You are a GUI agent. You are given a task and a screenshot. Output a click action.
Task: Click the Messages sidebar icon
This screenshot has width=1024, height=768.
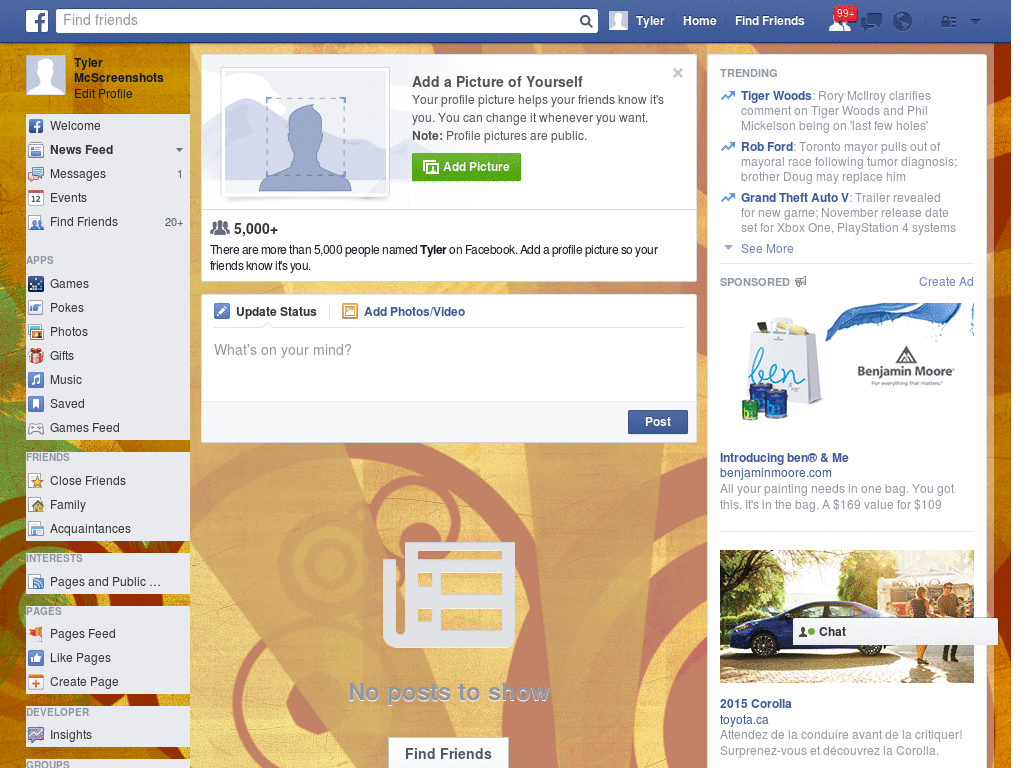[x=36, y=174]
